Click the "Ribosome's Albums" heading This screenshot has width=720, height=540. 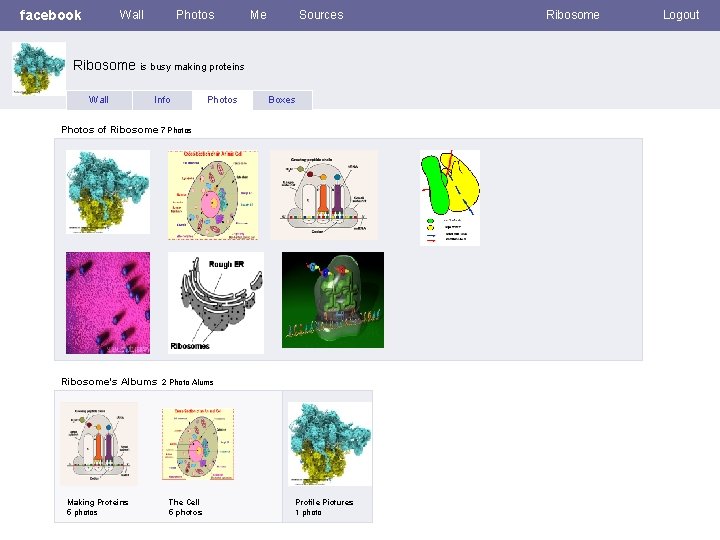[x=109, y=382]
